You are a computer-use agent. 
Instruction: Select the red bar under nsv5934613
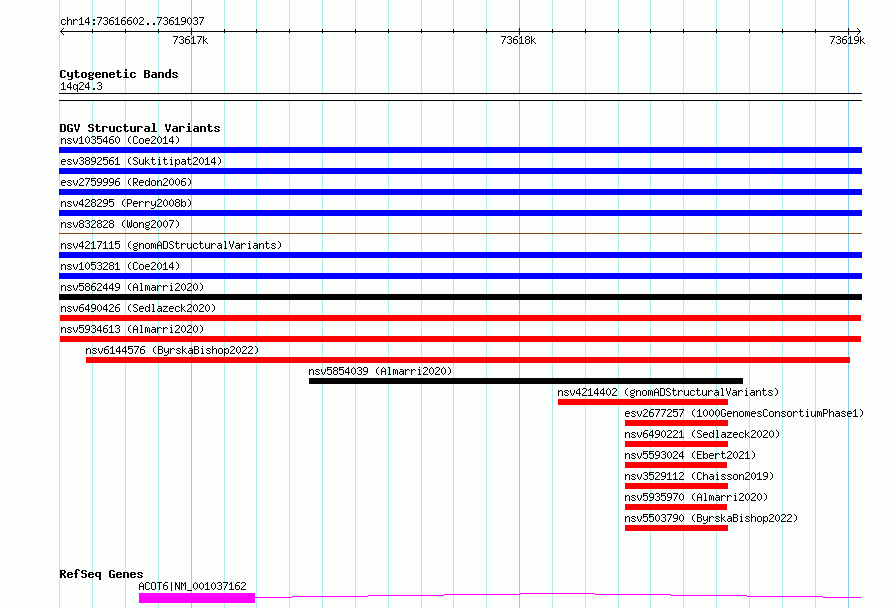tap(460, 339)
